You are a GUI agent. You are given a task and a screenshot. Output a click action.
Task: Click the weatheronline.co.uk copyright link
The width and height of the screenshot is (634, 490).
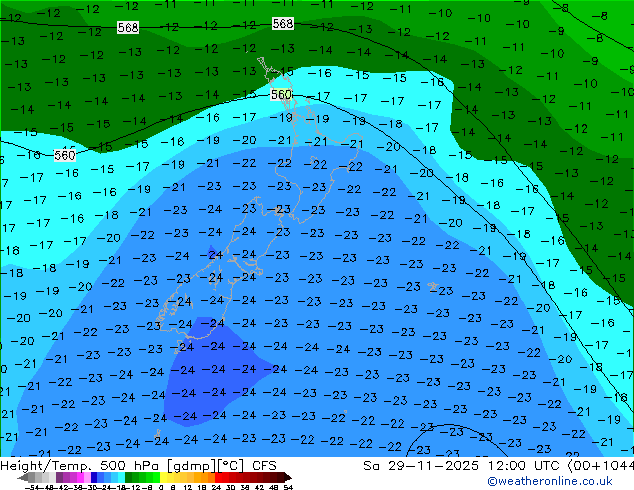pyautogui.click(x=549, y=481)
